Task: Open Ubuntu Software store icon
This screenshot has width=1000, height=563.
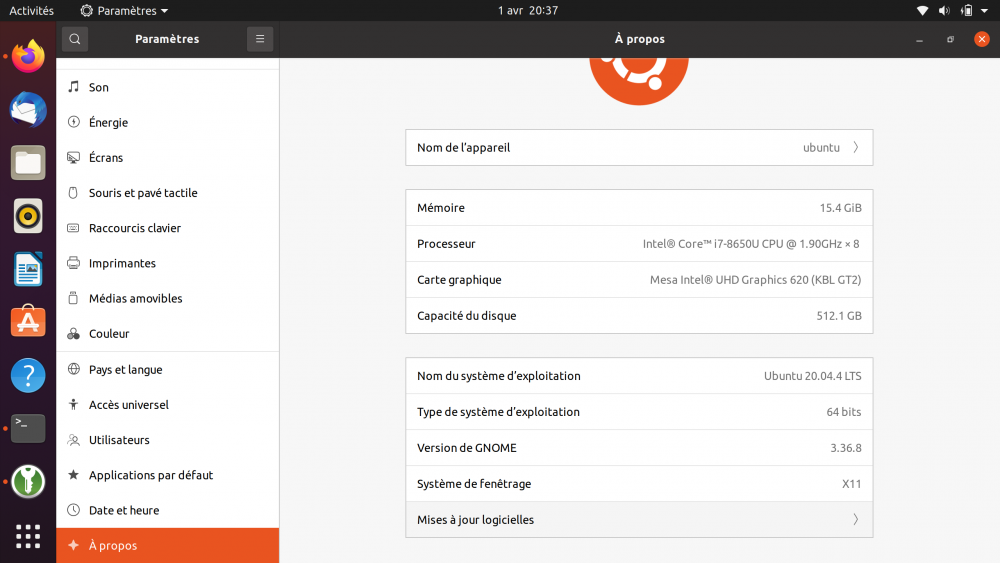Action: (x=28, y=321)
